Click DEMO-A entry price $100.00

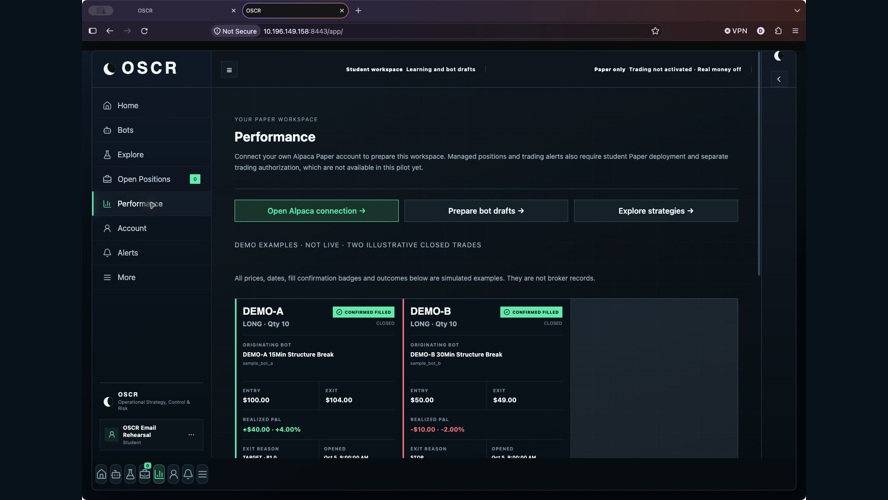256,400
